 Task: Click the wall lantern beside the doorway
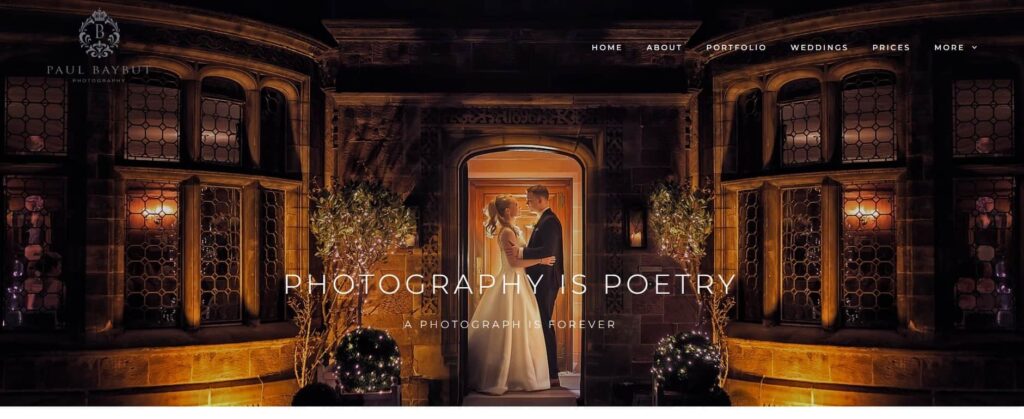pos(636,228)
